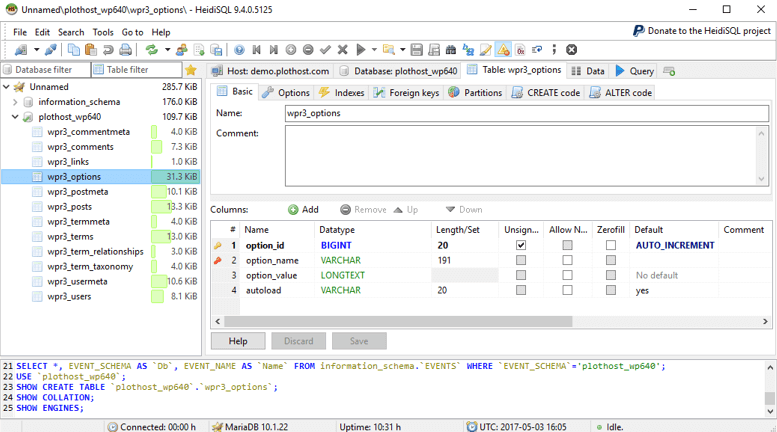Image resolution: width=777 pixels, height=432 pixels.
Task: Open the Foreign keys tab
Action: [x=406, y=93]
